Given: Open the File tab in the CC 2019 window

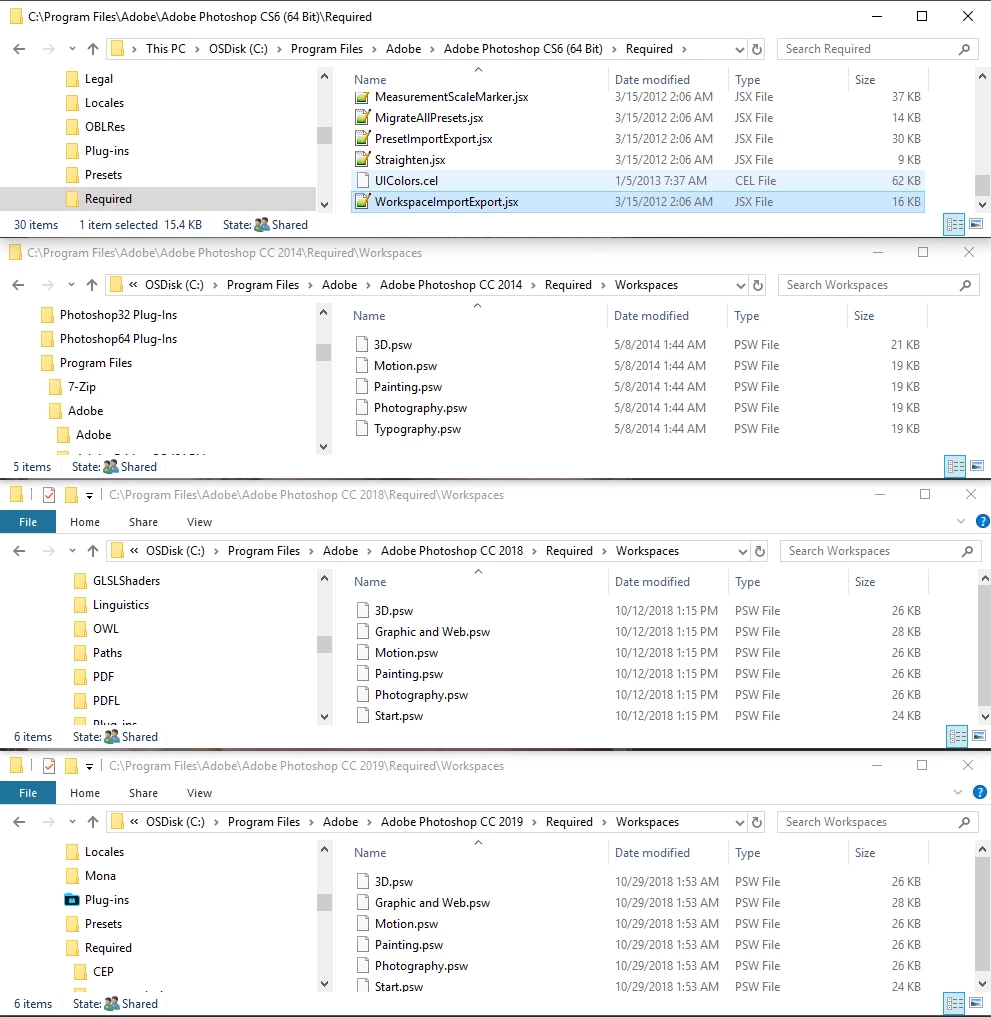Looking at the screenshot, I should [x=28, y=793].
